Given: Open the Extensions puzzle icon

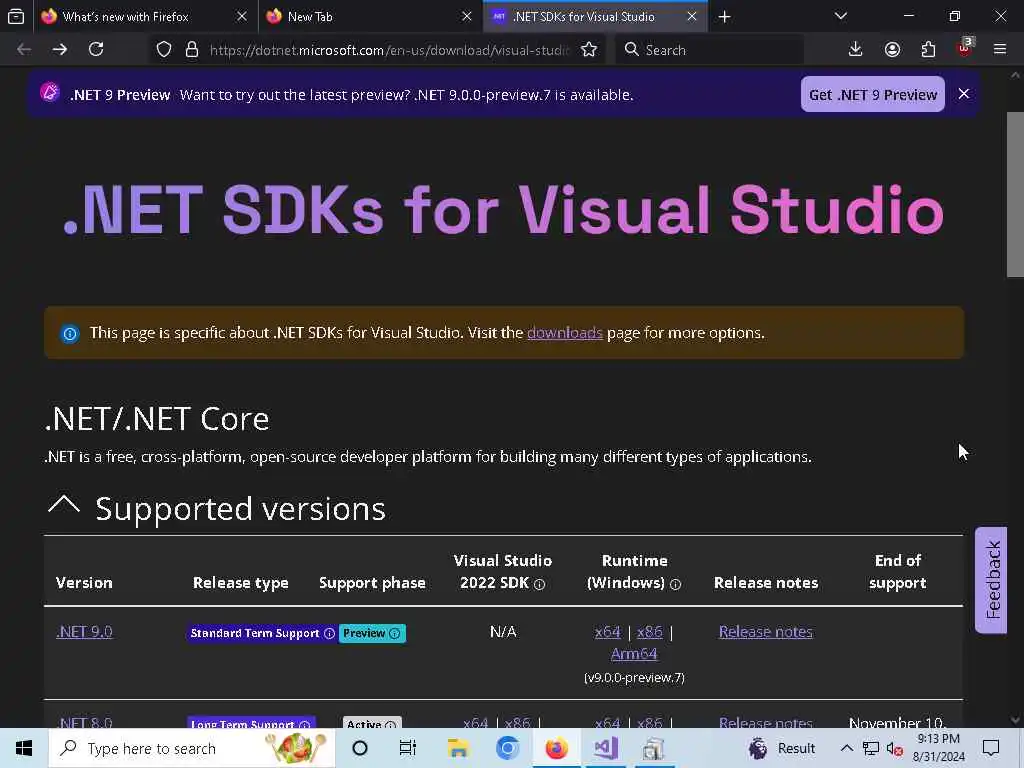Looking at the screenshot, I should tap(928, 50).
